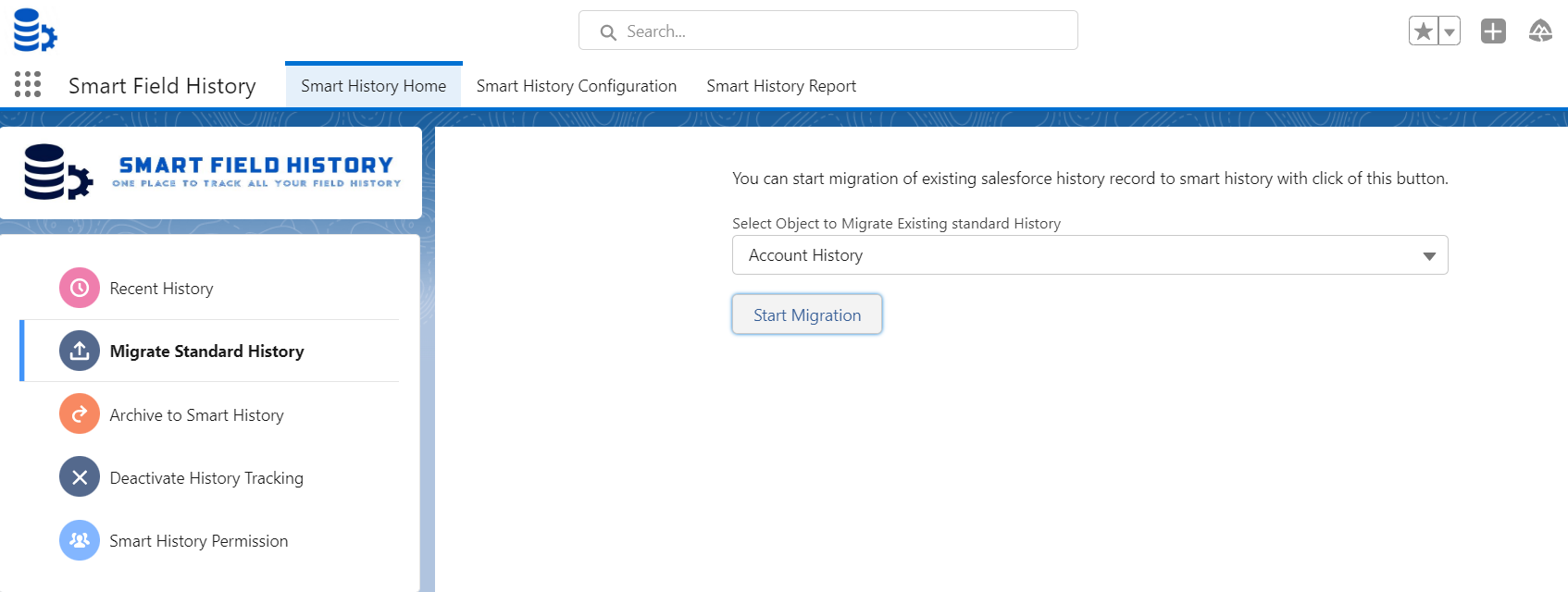1568x592 pixels.
Task: Click the database gear app logo
Action: [x=35, y=30]
